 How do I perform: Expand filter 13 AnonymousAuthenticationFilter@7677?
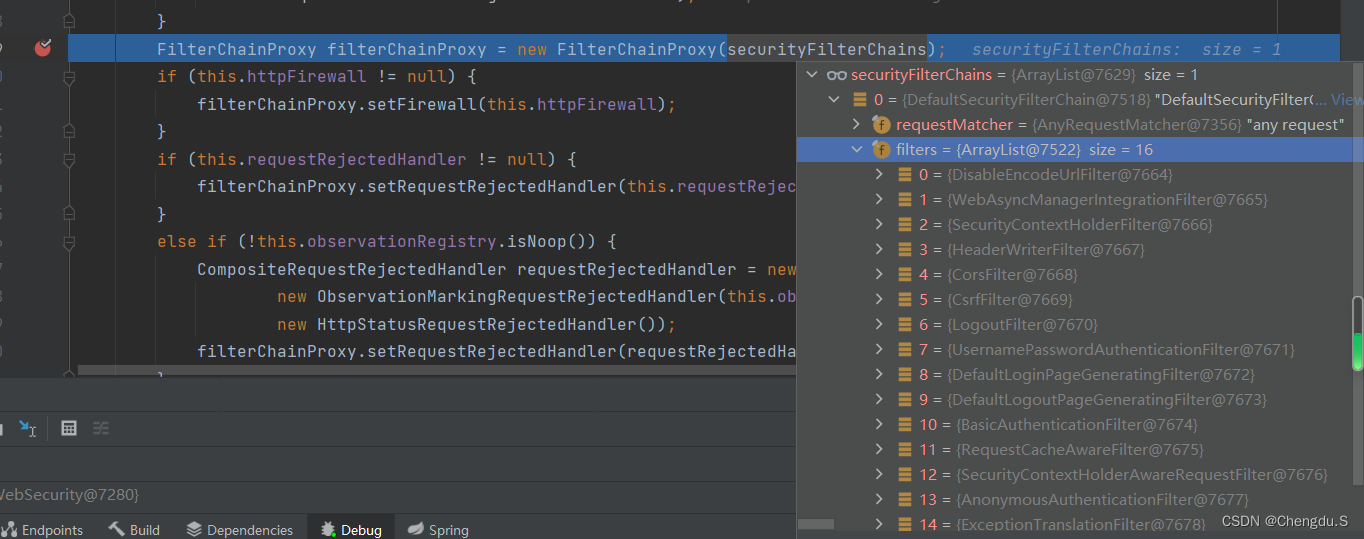point(879,500)
